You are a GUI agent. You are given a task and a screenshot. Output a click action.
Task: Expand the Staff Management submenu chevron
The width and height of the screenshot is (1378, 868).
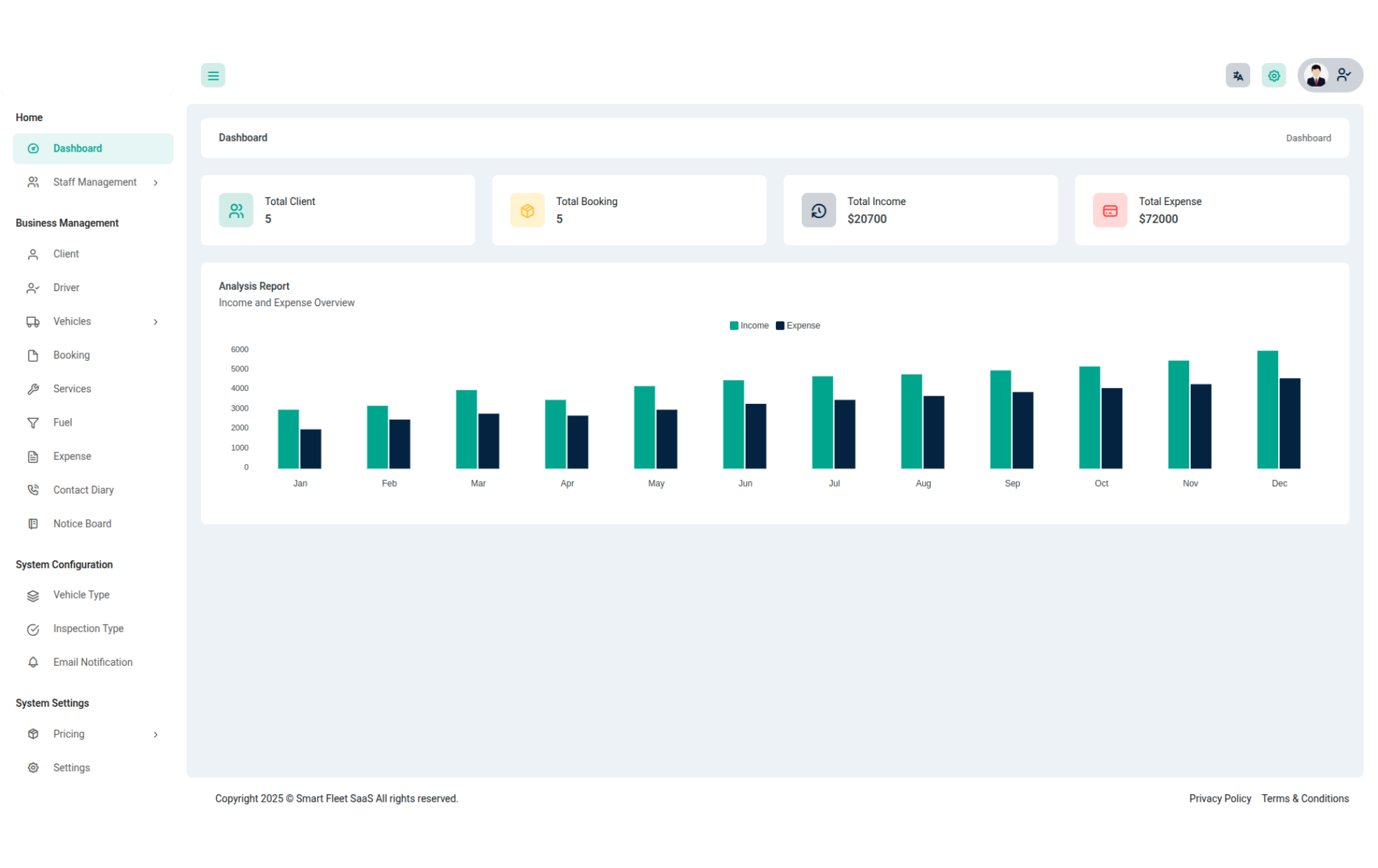coord(156,182)
